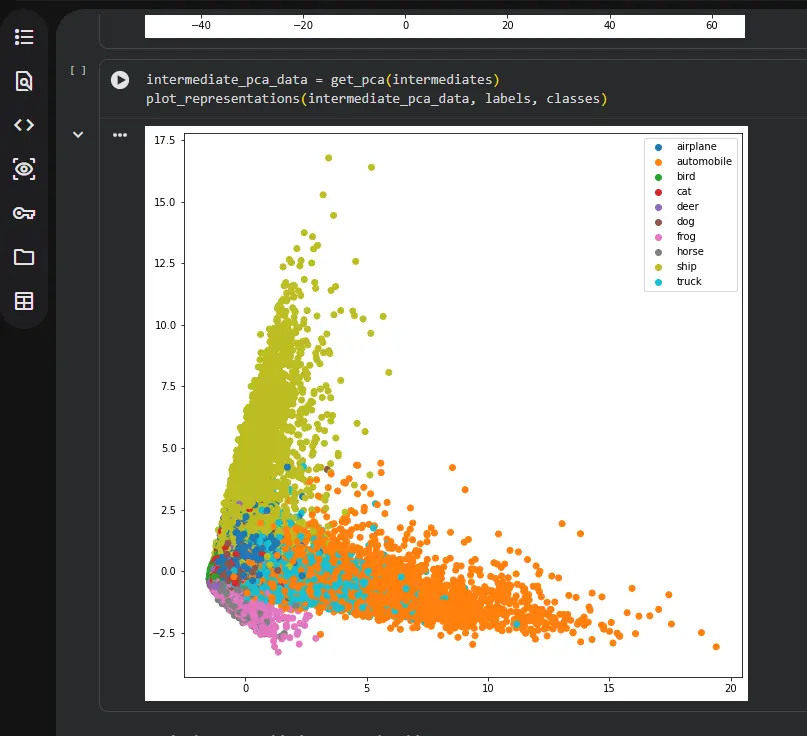The height and width of the screenshot is (736, 807).
Task: Open the files folder panel
Action: coord(24,257)
